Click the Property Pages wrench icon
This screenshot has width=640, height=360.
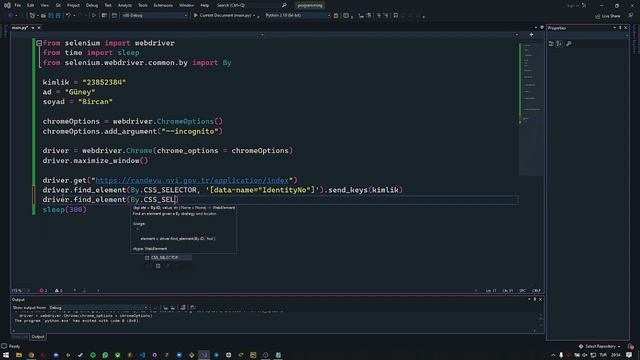coord(569,44)
